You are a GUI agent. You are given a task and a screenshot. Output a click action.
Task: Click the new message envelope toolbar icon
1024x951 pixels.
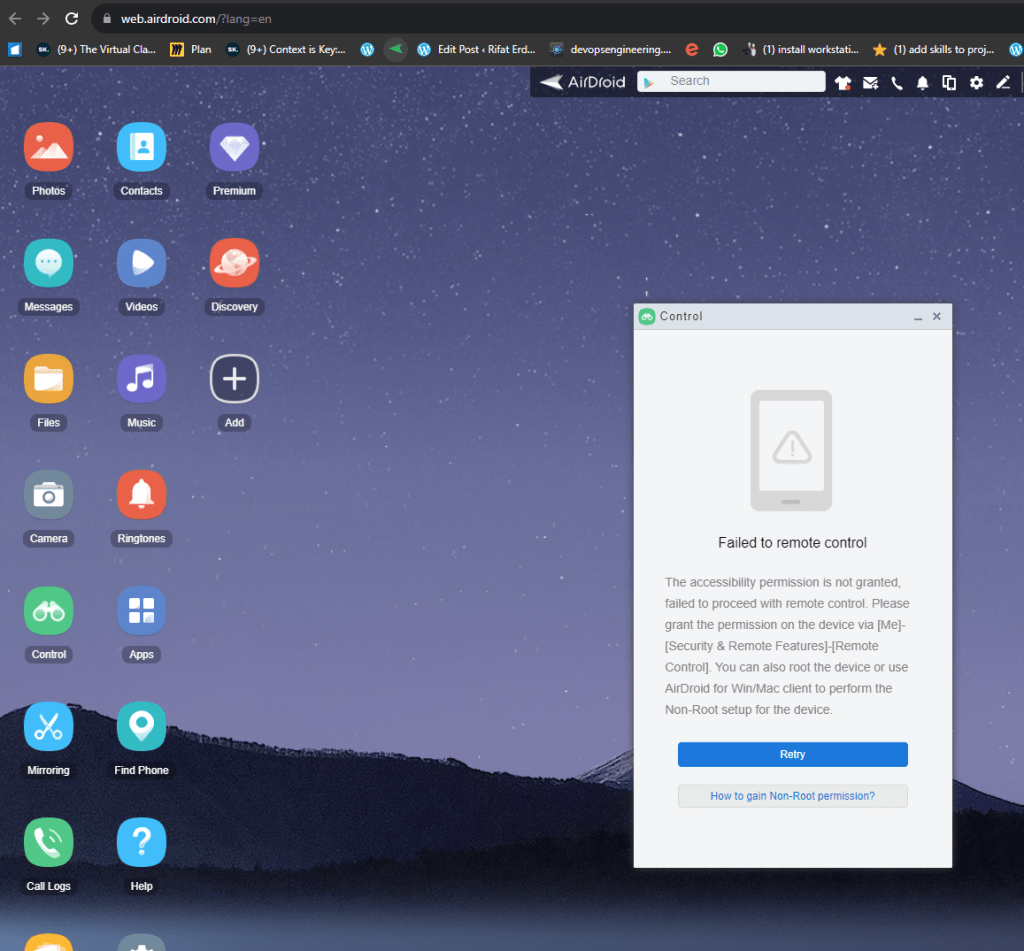(x=870, y=83)
